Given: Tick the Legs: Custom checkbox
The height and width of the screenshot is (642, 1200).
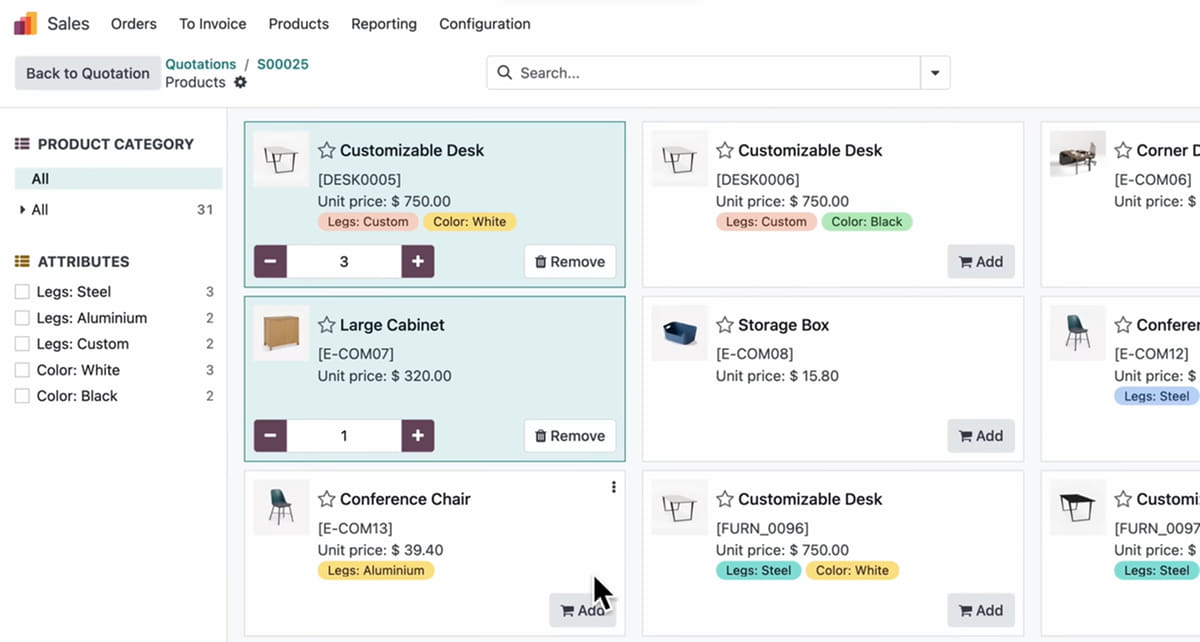Looking at the screenshot, I should click(x=22, y=344).
